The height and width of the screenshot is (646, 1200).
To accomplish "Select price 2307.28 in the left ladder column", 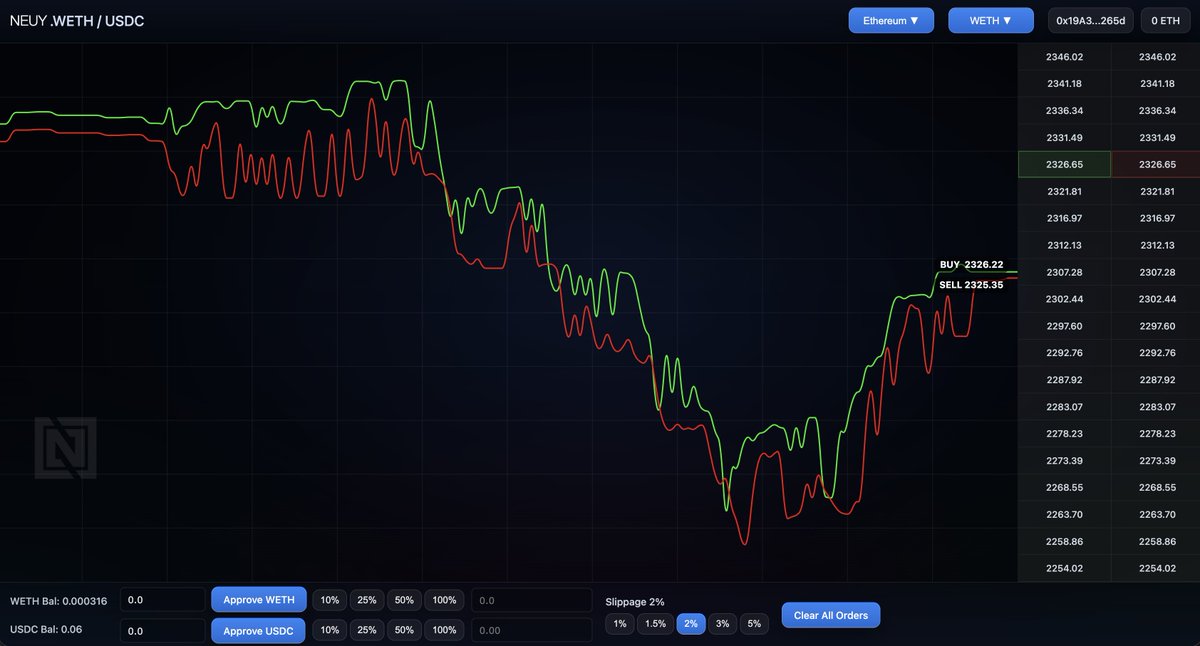I will coord(1064,272).
